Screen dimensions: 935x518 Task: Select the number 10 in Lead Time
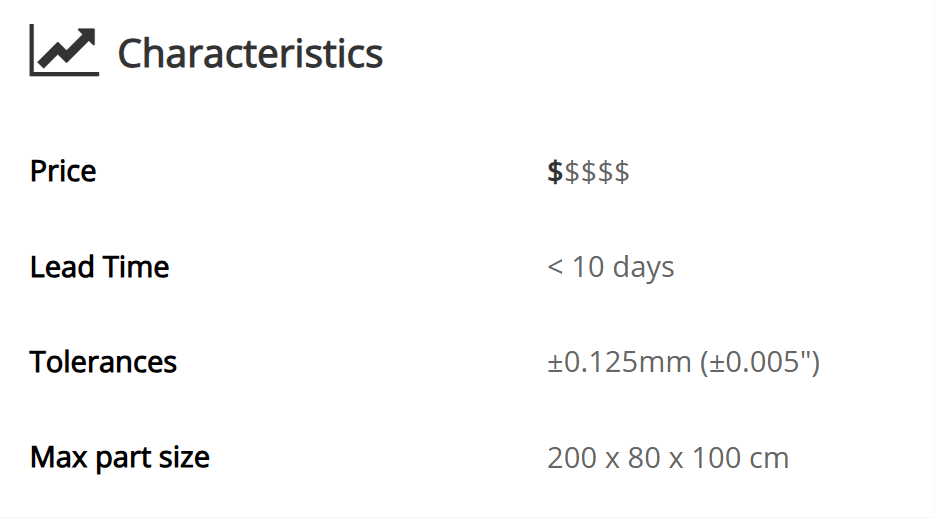click(587, 267)
